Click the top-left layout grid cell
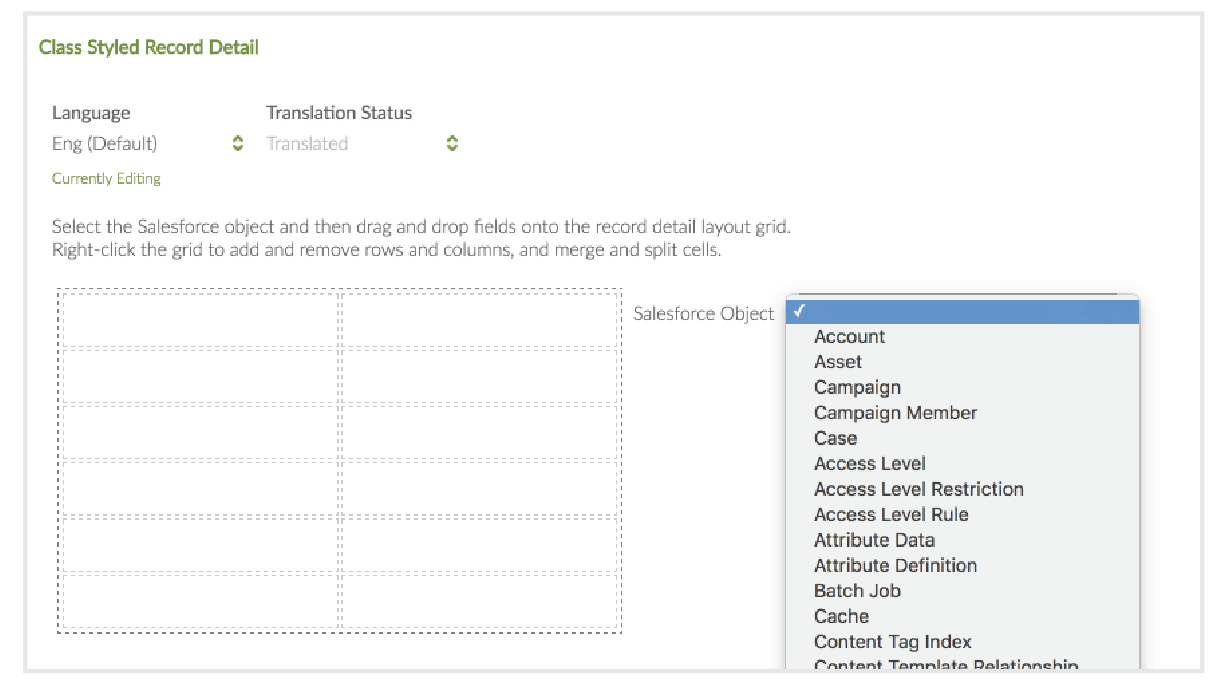Image resolution: width=1228 pixels, height=688 pixels. [200, 319]
